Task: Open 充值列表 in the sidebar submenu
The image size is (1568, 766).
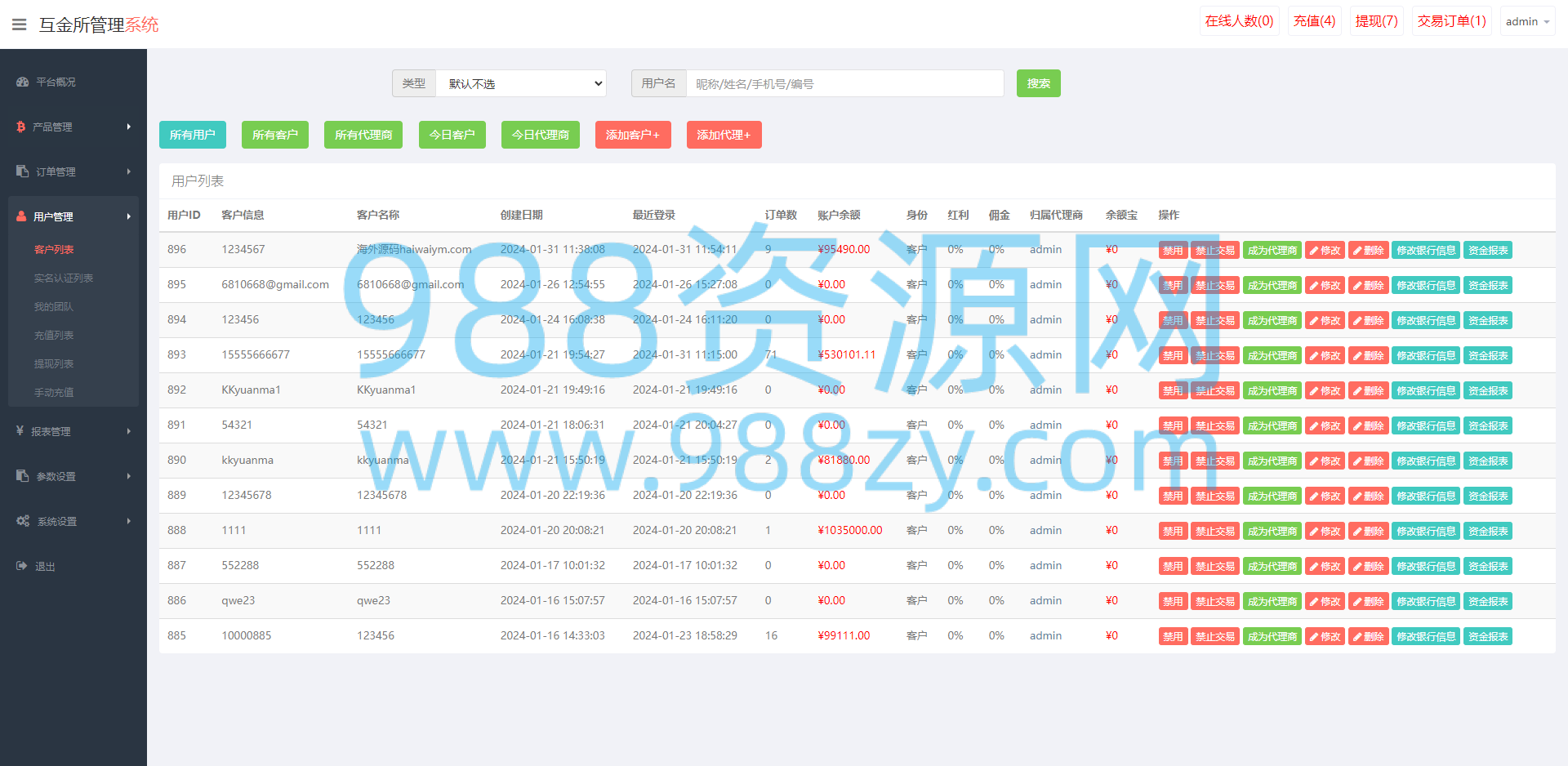Action: tap(54, 335)
